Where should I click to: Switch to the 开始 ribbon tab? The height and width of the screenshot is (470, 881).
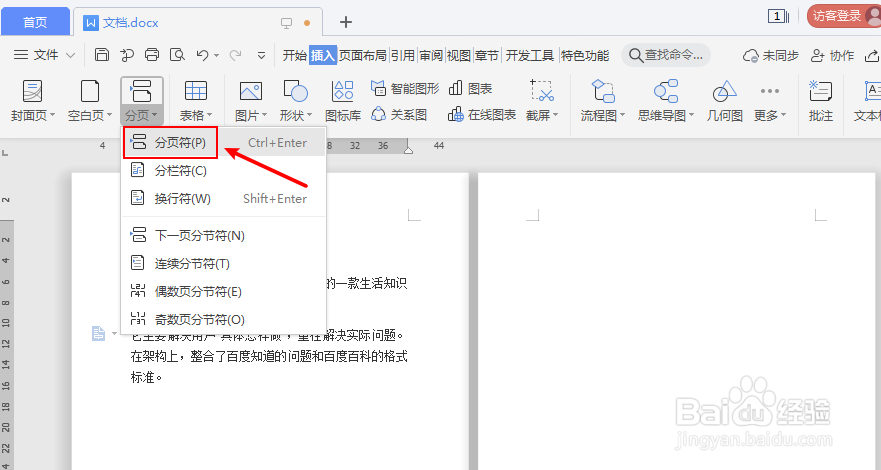[294, 55]
